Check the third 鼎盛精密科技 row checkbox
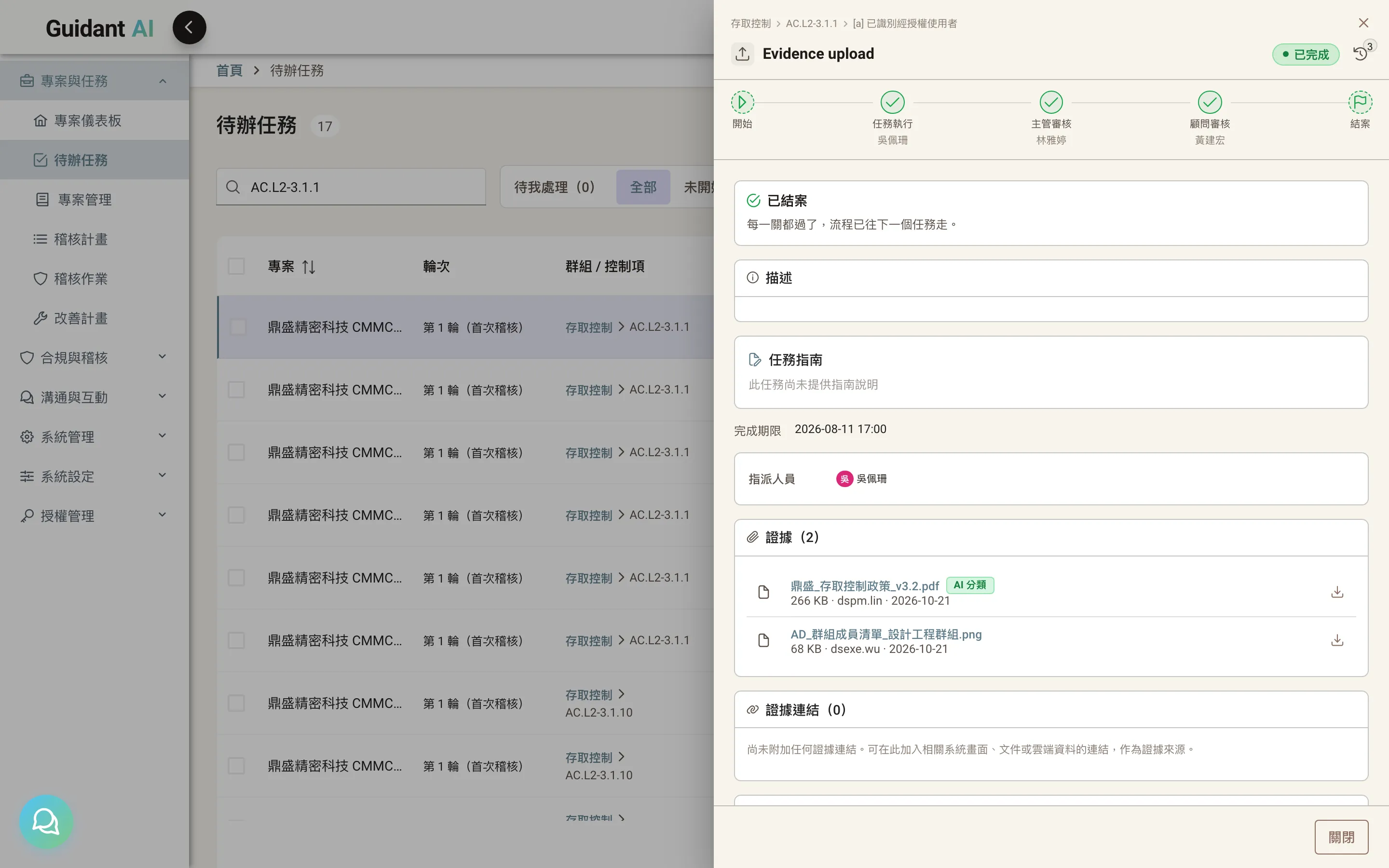Image resolution: width=1389 pixels, height=868 pixels. point(236,452)
